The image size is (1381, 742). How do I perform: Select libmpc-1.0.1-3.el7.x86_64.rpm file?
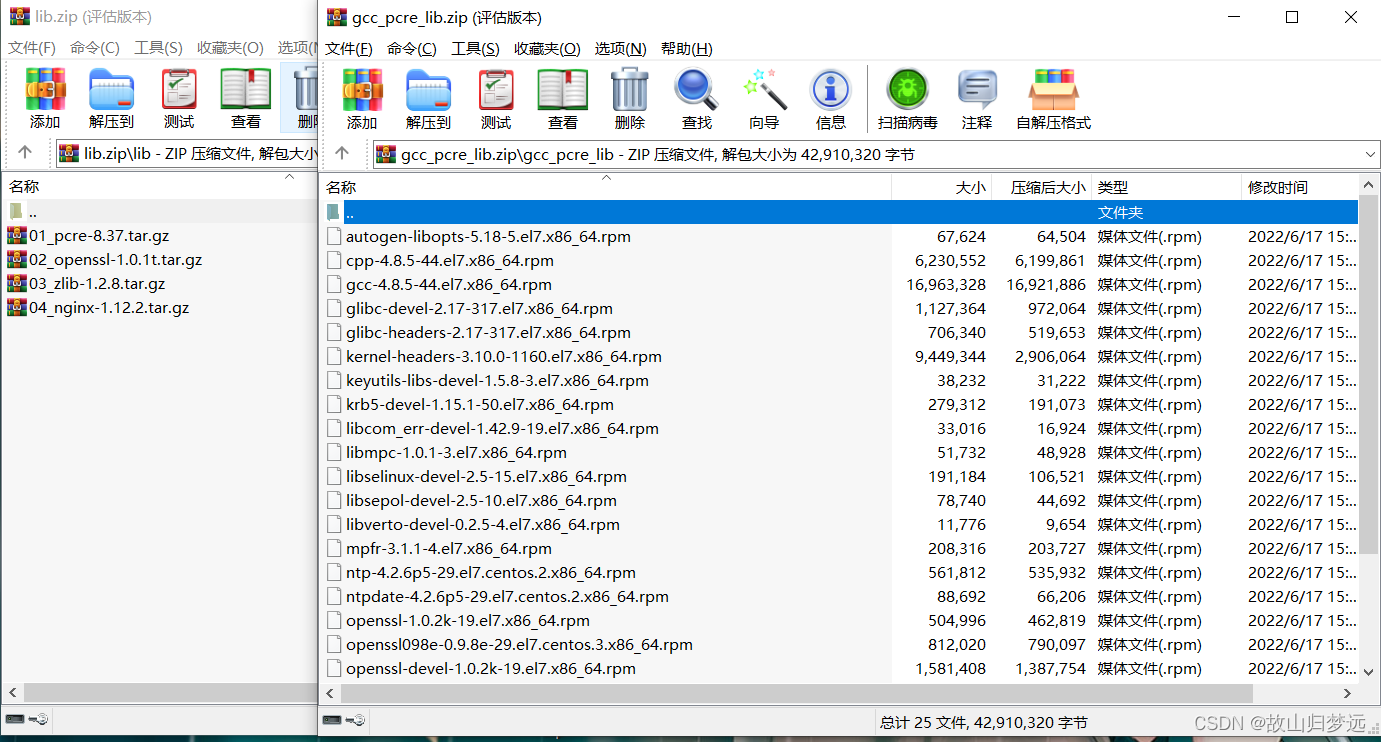click(x=456, y=453)
